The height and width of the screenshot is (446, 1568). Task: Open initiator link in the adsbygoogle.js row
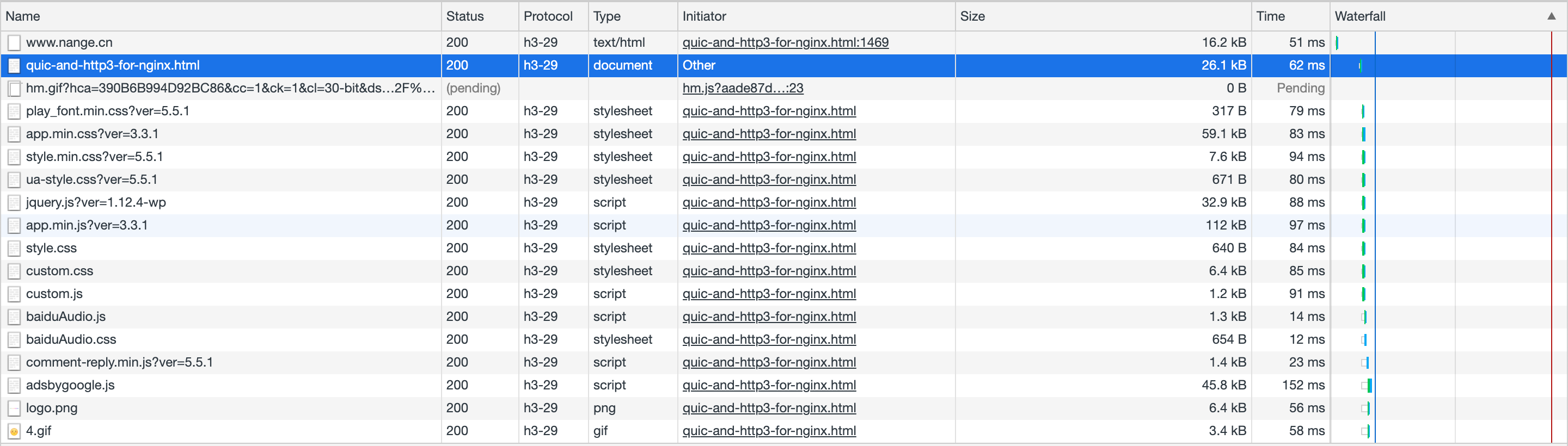coord(769,385)
